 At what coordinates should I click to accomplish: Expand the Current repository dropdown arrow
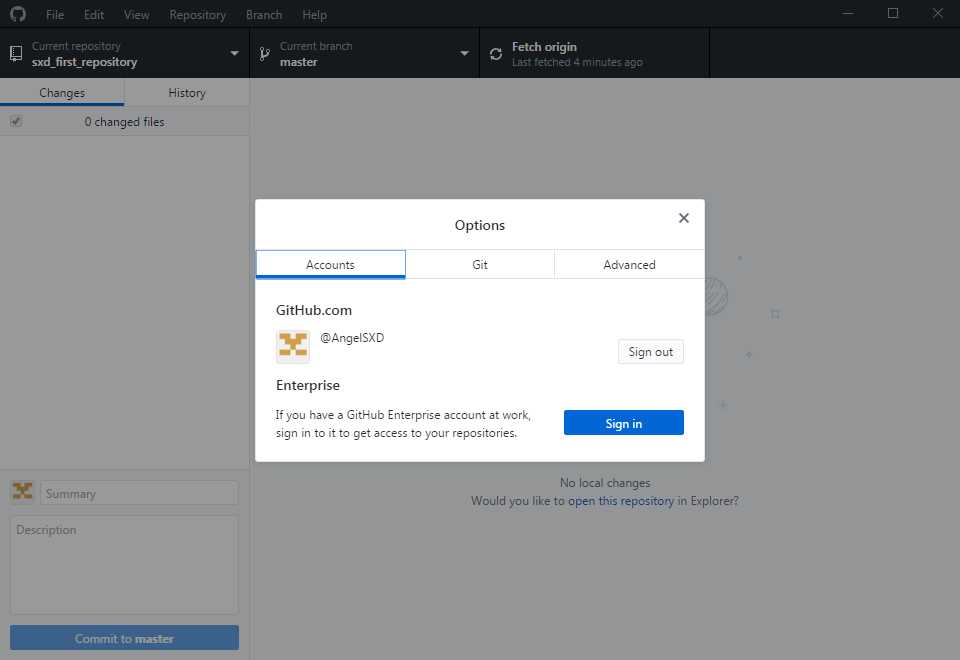pyautogui.click(x=234, y=53)
